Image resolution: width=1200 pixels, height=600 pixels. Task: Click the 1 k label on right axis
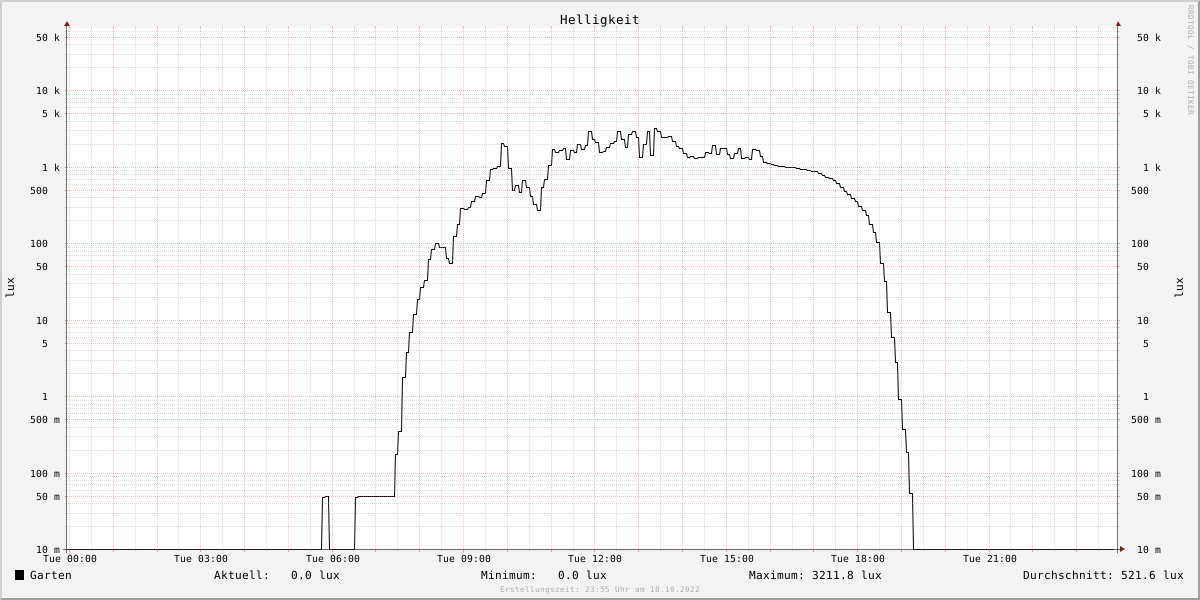(x=1152, y=168)
